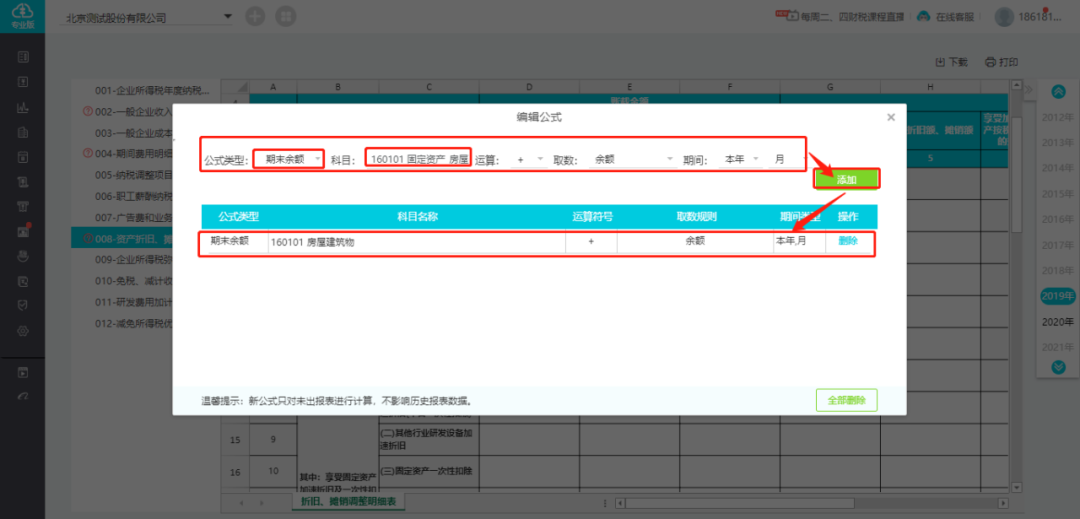
Task: Select year 2016年 in the year list
Action: pyautogui.click(x=1058, y=219)
